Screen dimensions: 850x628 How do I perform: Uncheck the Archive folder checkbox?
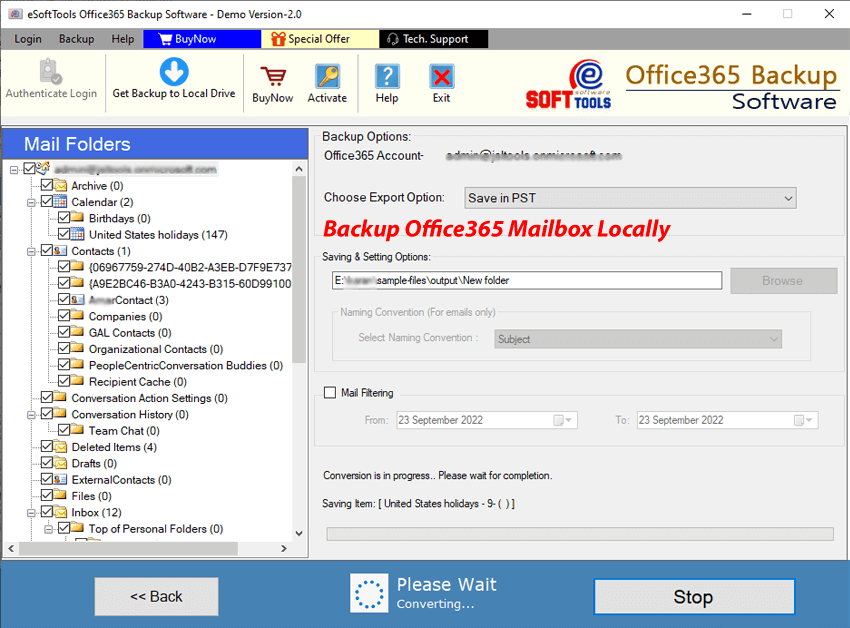[46, 186]
